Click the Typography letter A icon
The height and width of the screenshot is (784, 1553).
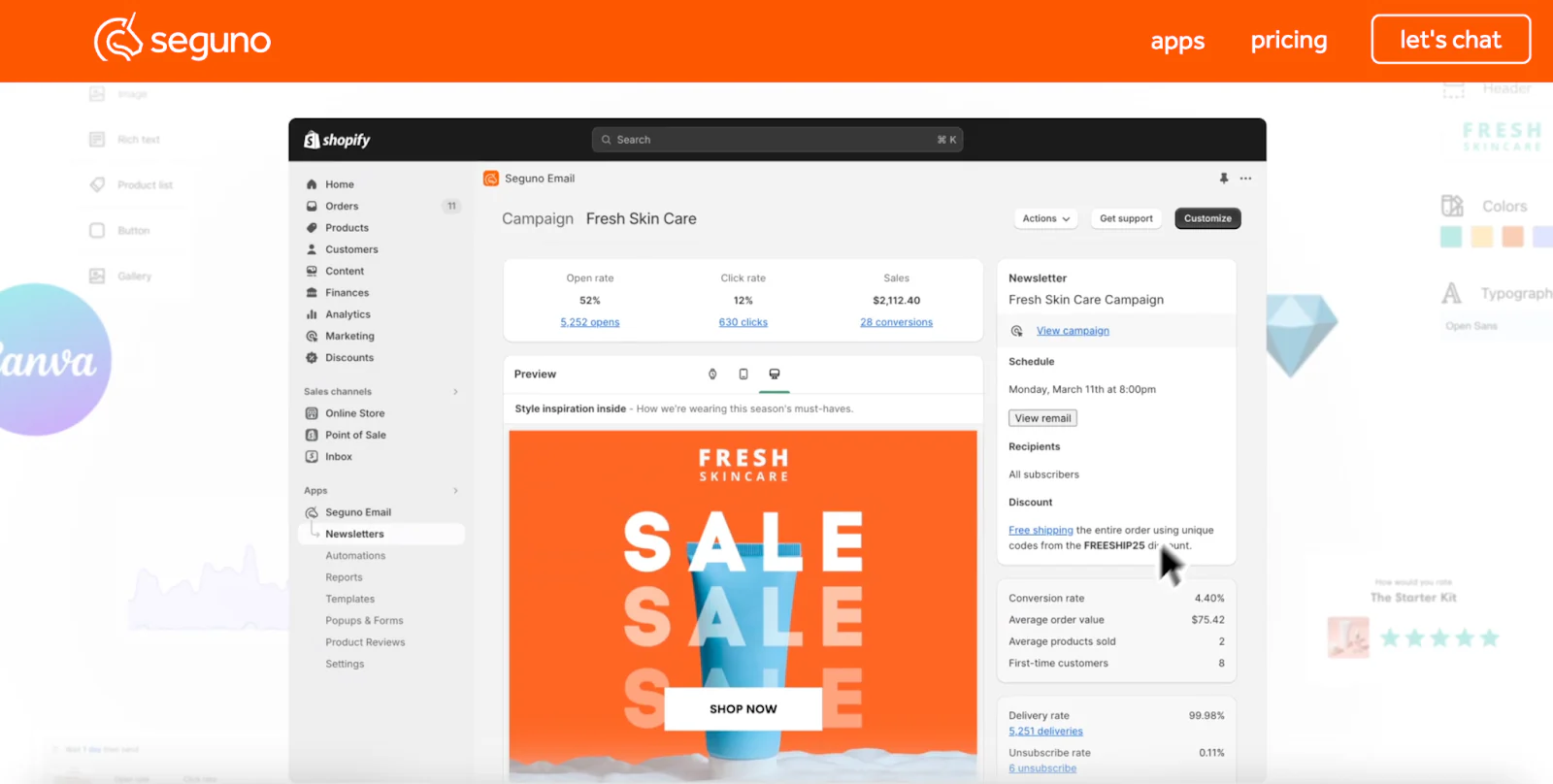[x=1451, y=293]
